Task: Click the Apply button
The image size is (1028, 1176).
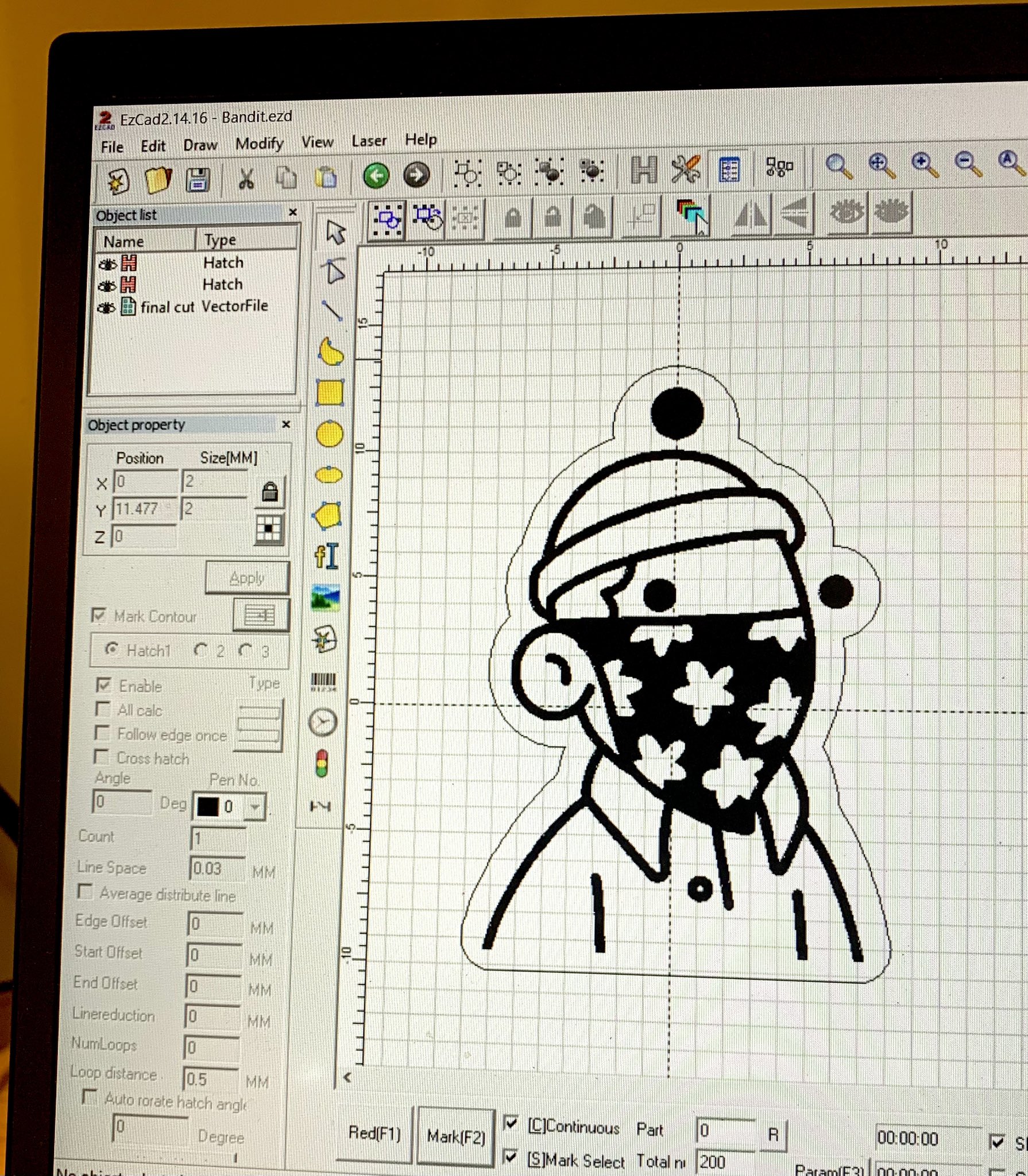Action: [x=248, y=578]
